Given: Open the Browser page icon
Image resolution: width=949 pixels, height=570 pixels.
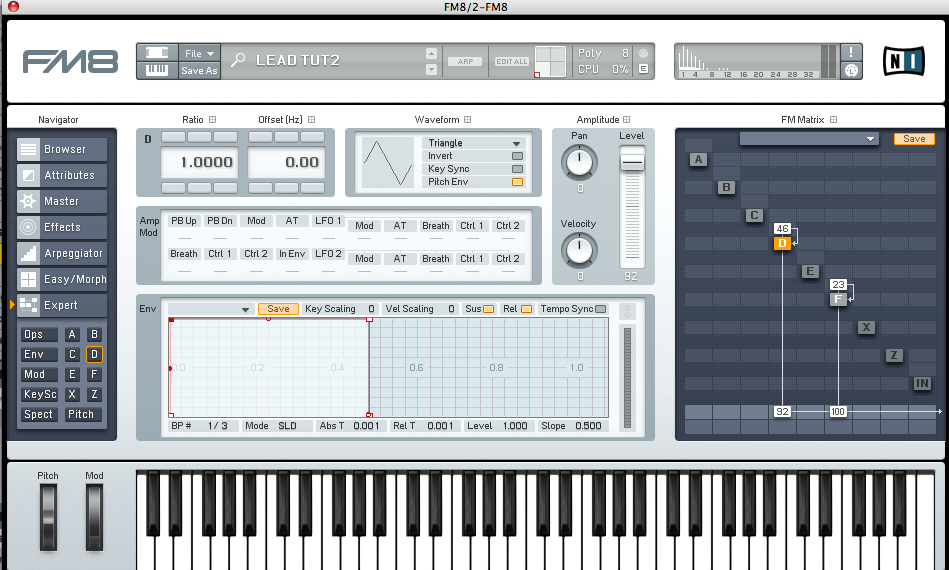Looking at the screenshot, I should pos(28,149).
